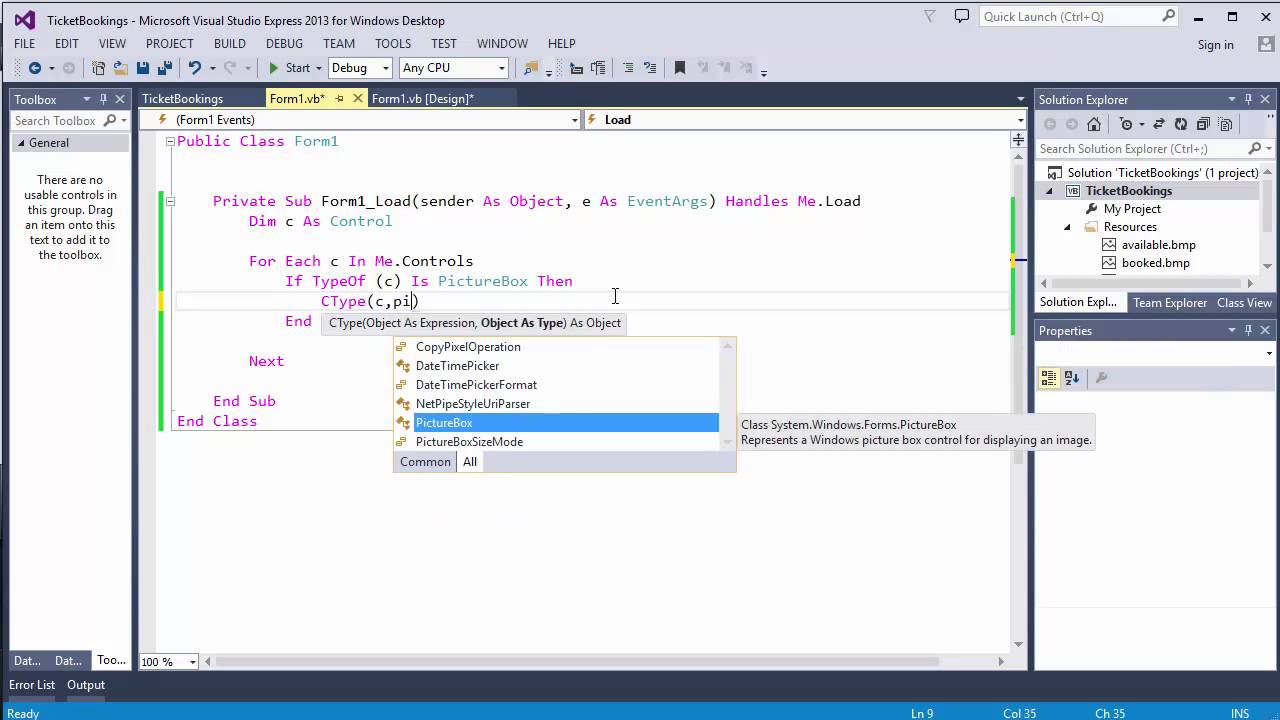Start debugging with the green Start arrow
This screenshot has width=1280, height=720.
click(273, 68)
